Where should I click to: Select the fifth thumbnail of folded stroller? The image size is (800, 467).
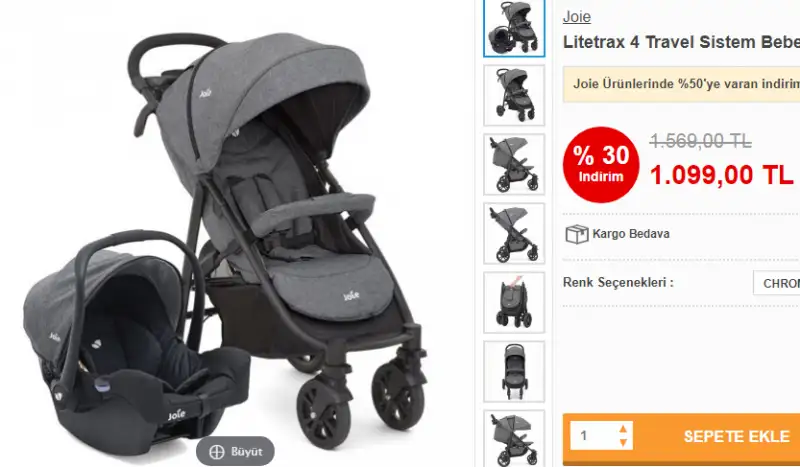coord(514,302)
